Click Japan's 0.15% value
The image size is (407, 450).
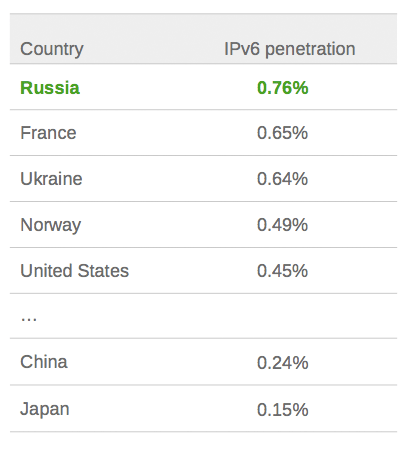click(283, 410)
